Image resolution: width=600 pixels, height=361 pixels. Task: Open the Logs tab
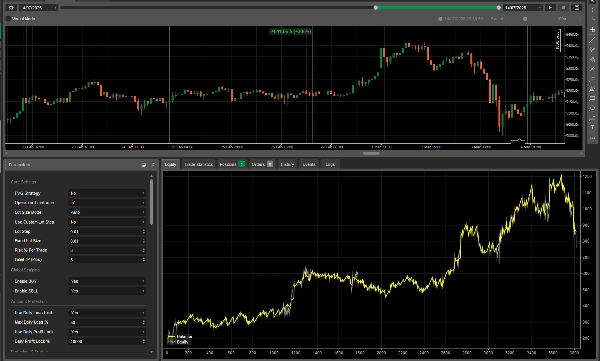point(330,164)
